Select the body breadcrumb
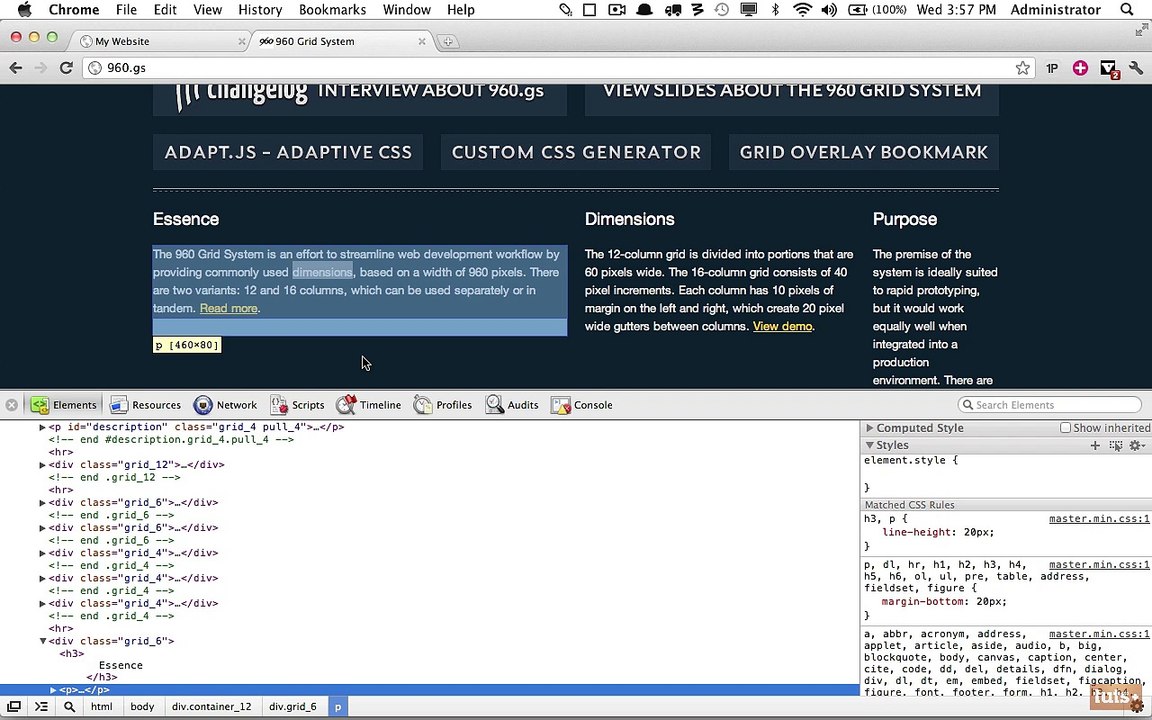 pyautogui.click(x=143, y=707)
